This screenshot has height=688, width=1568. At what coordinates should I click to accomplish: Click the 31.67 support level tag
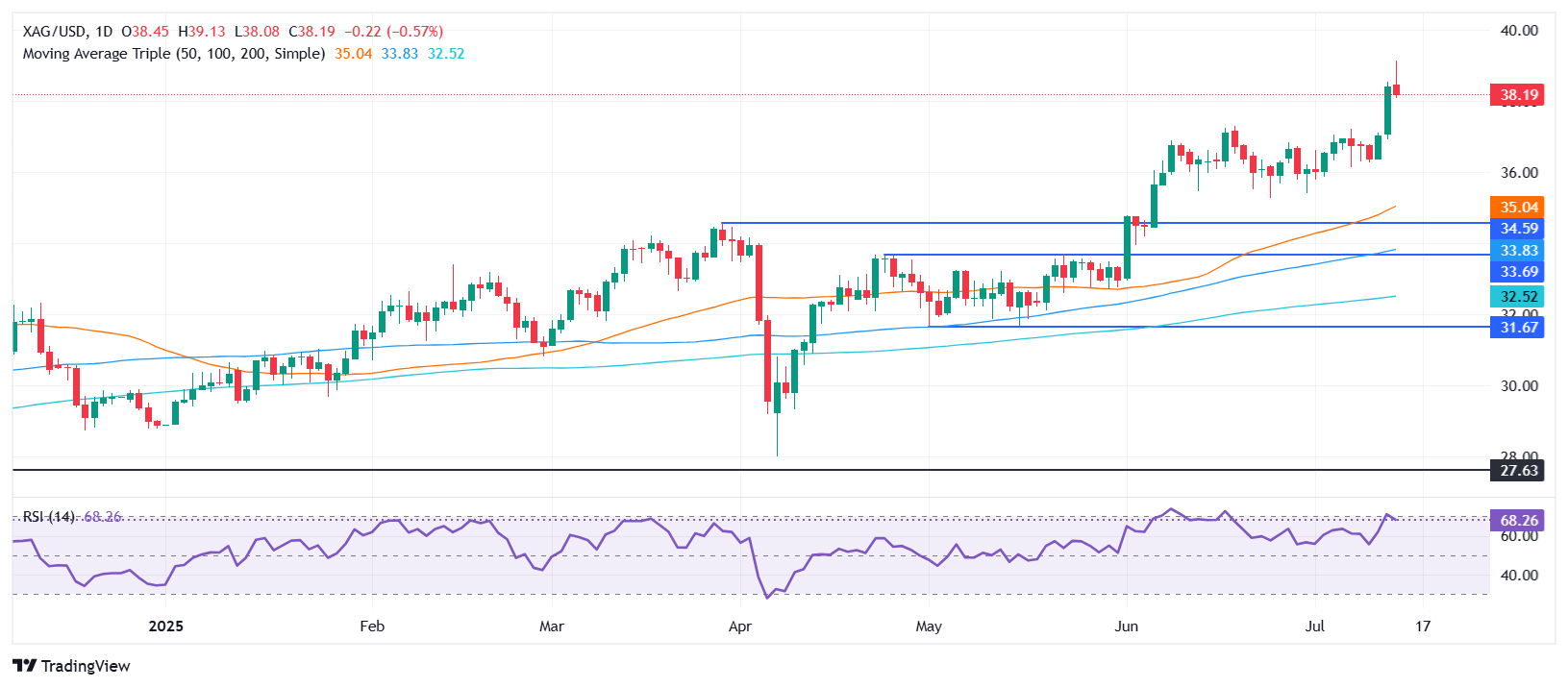(1519, 328)
